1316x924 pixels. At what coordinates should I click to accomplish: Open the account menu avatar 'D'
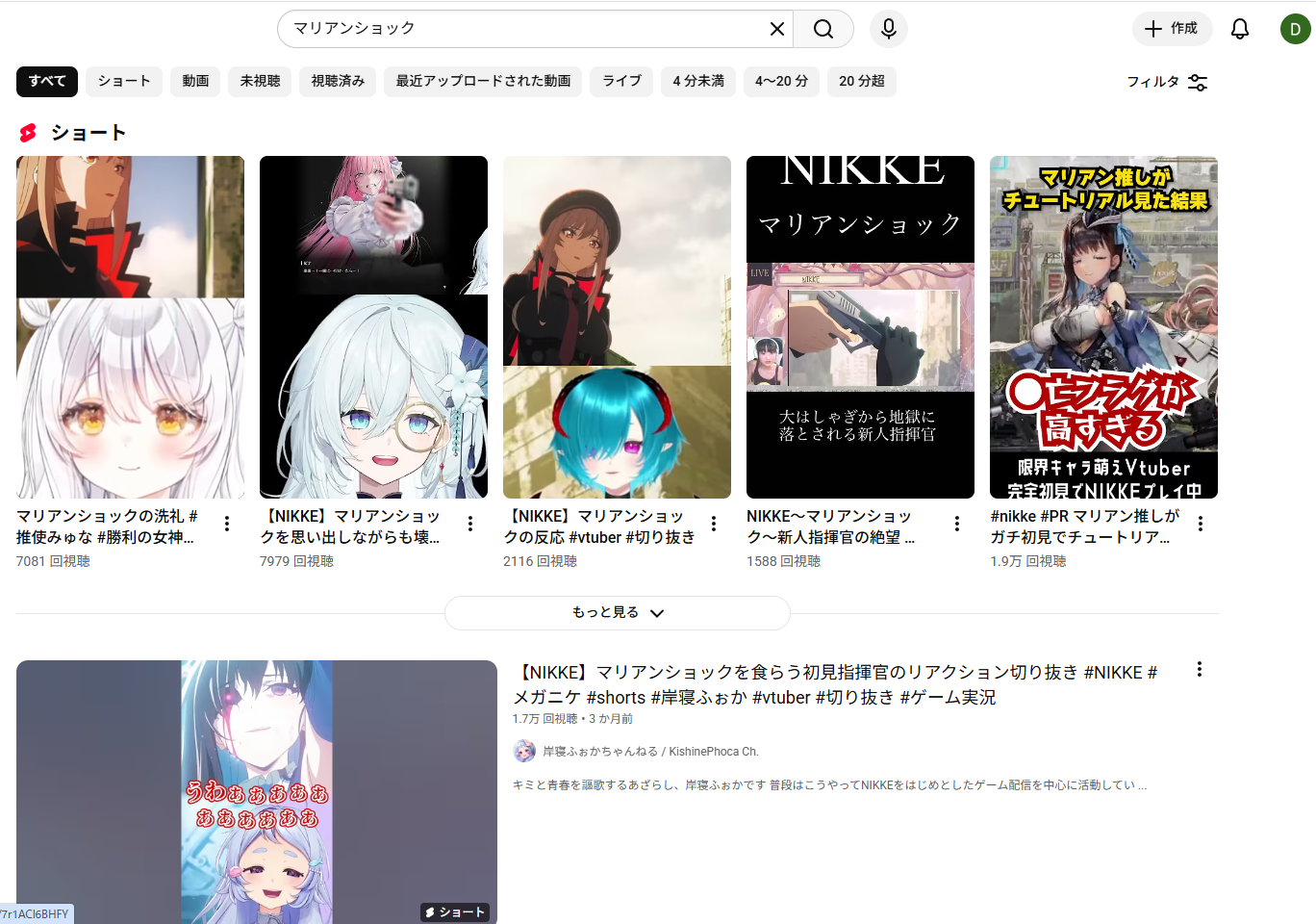[x=1295, y=29]
